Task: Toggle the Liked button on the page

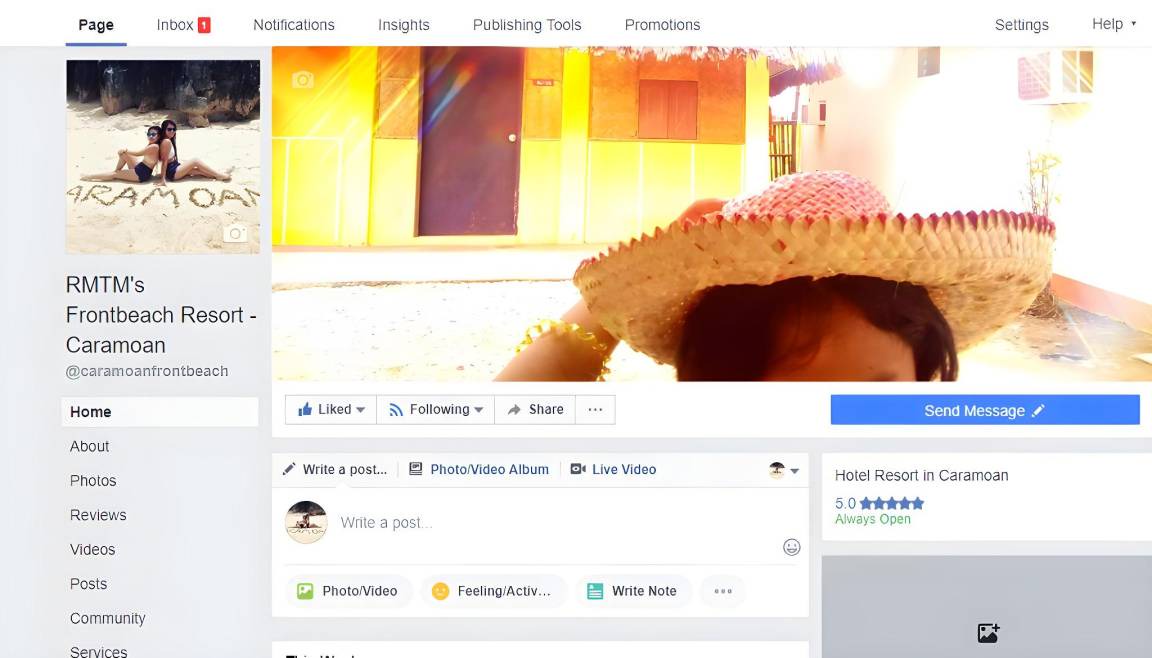Action: (x=331, y=410)
